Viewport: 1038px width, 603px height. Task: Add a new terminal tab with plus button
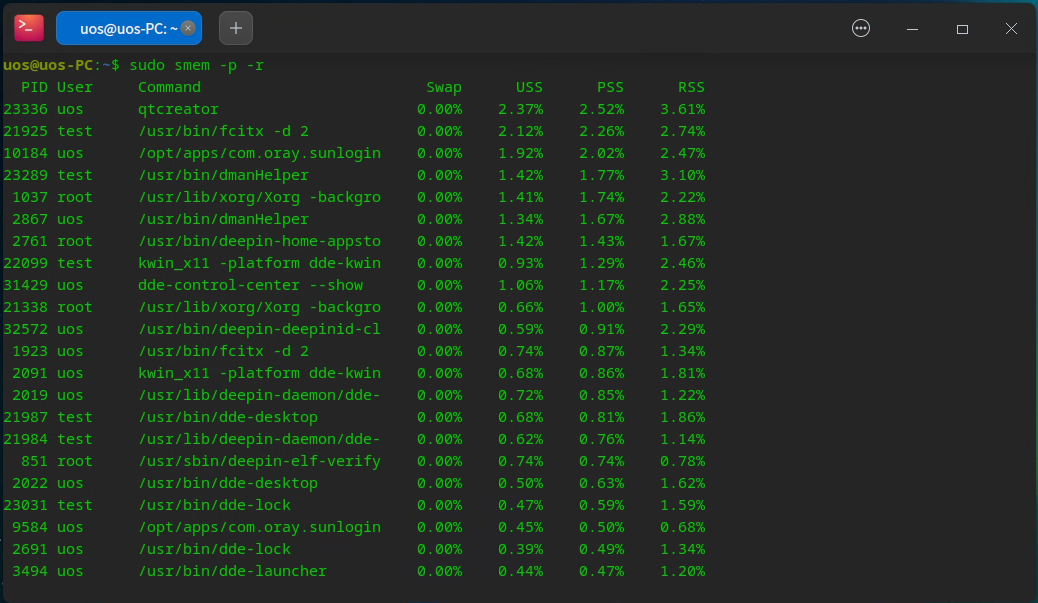click(236, 28)
